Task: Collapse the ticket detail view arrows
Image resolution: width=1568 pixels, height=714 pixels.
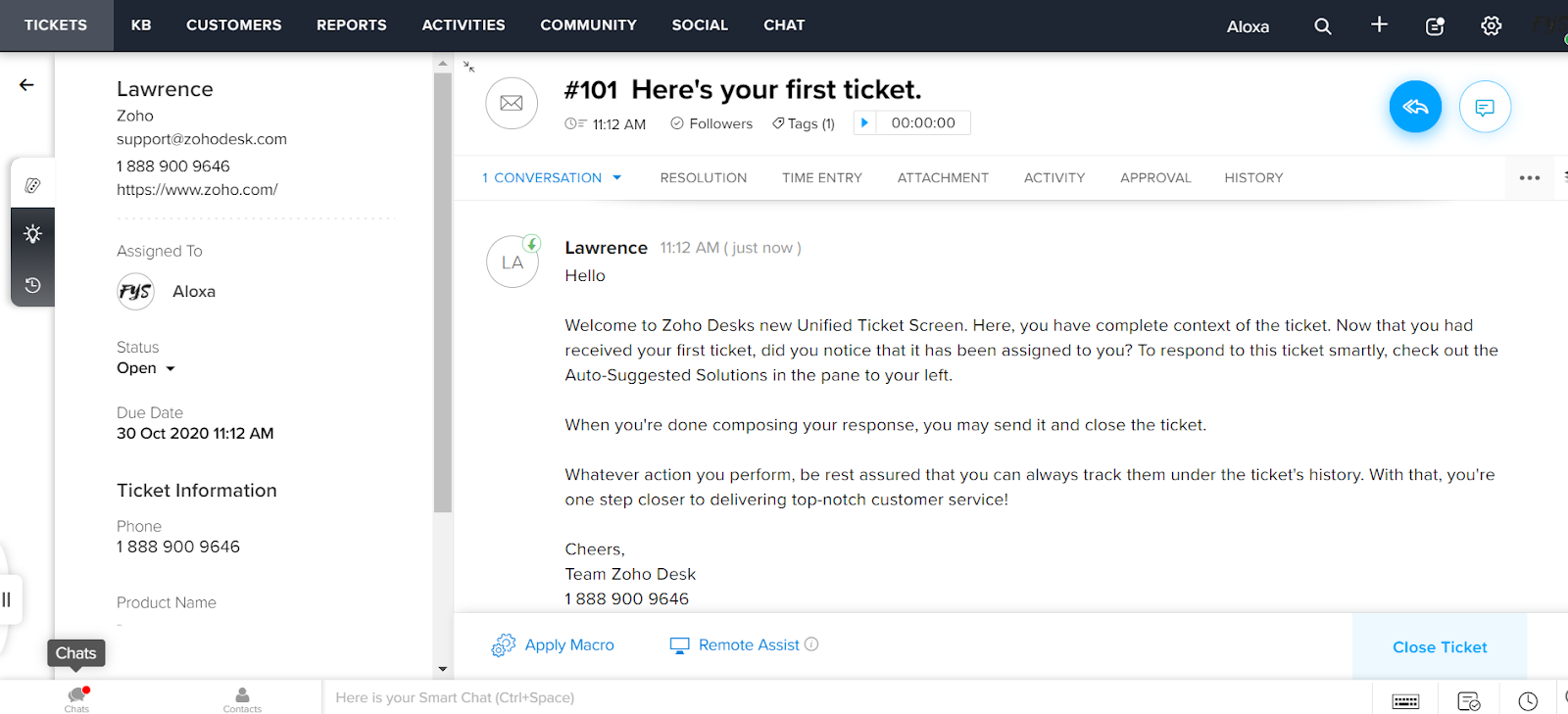Action: pyautogui.click(x=469, y=67)
